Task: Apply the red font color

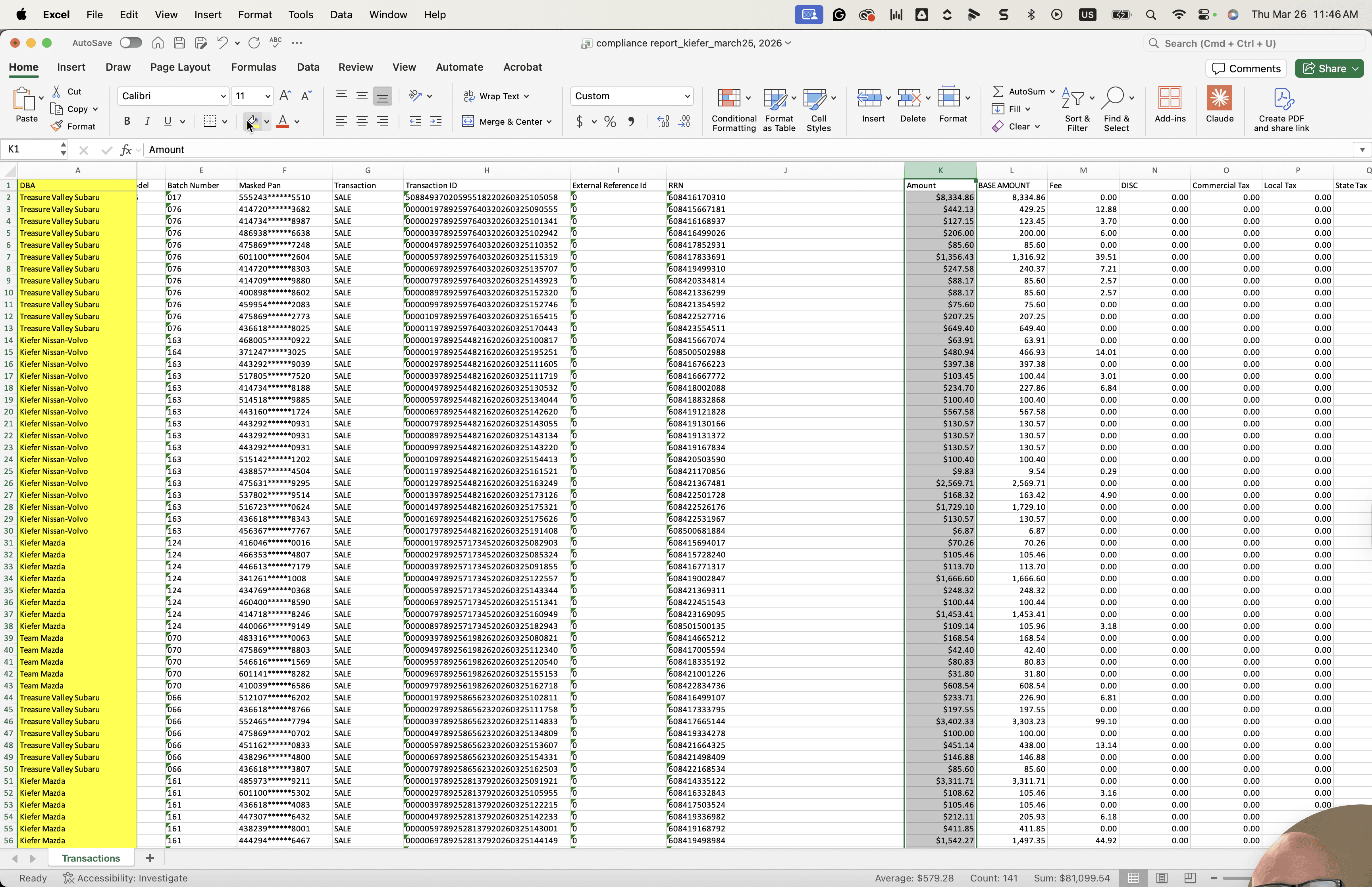Action: 283,121
